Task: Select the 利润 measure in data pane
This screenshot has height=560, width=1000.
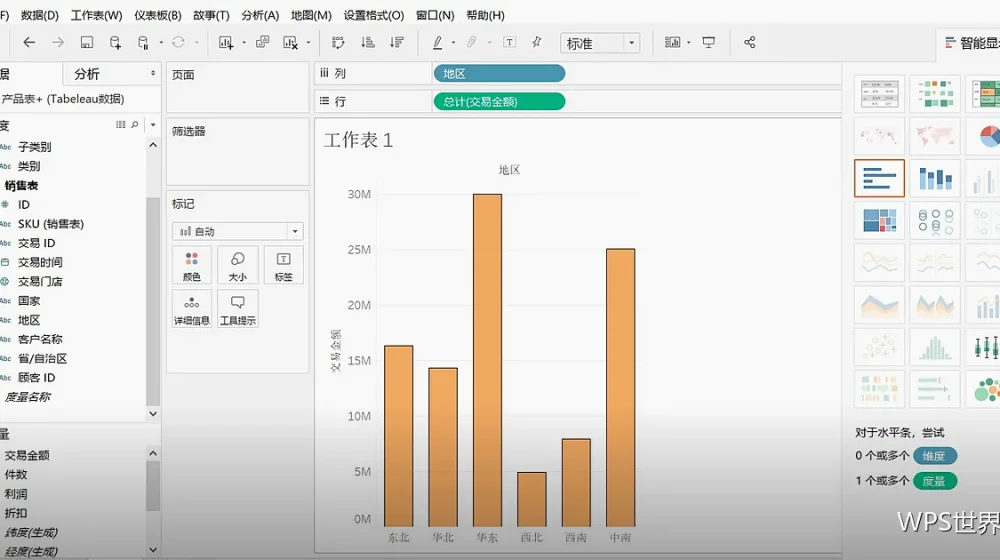Action: pyautogui.click(x=16, y=494)
